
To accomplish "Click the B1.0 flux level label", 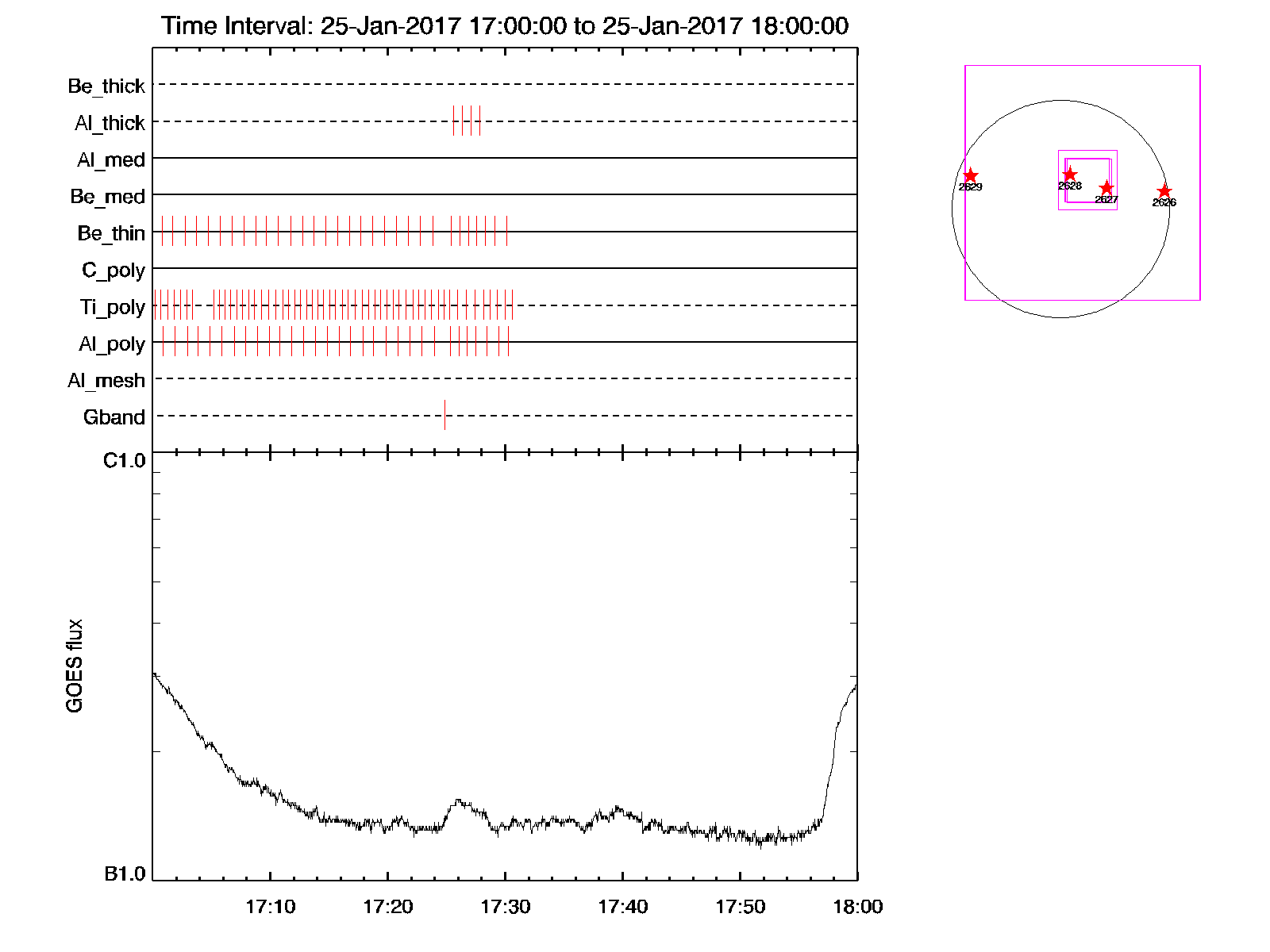I will pyautogui.click(x=125, y=874).
